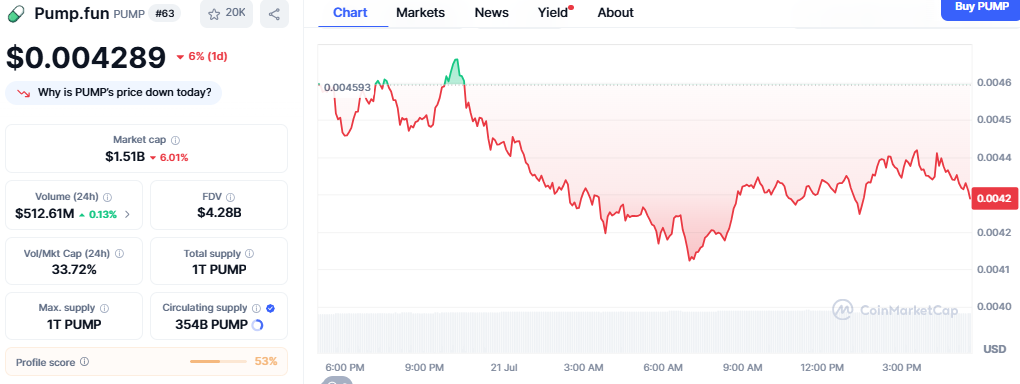1020x384 pixels.
Task: Click the Total supply info icon
Action: point(249,254)
